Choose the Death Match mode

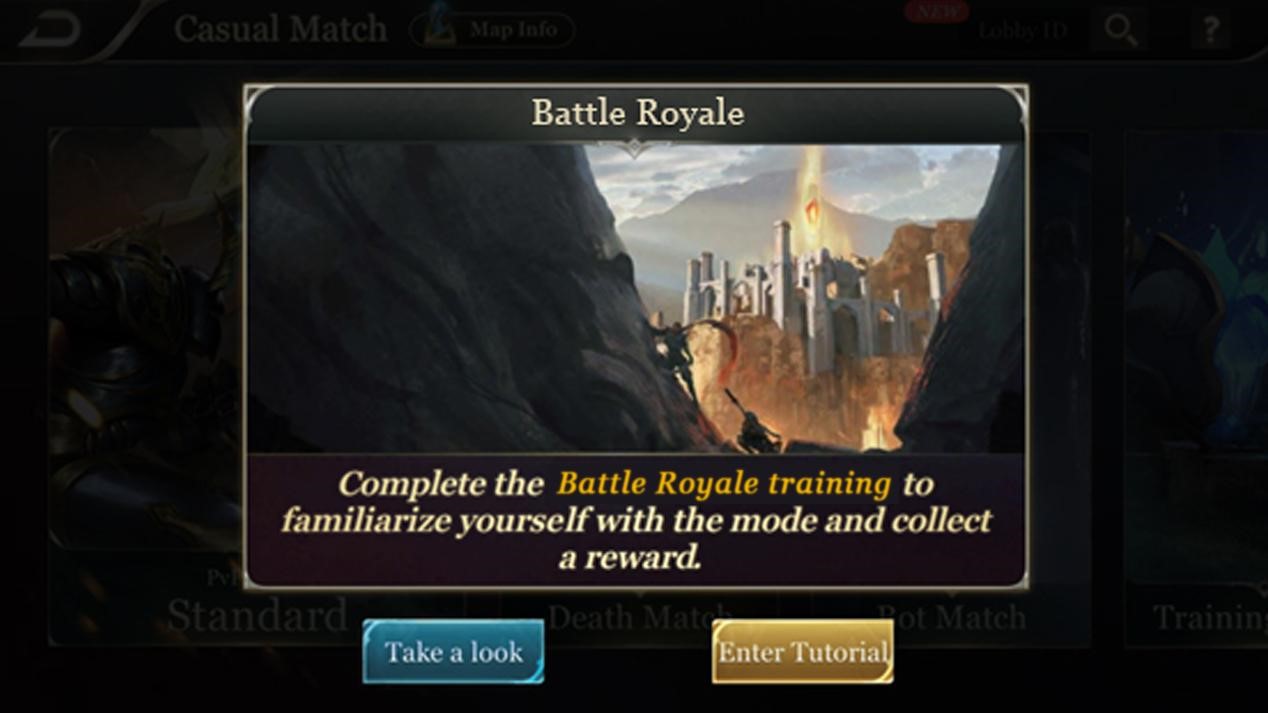[640, 617]
